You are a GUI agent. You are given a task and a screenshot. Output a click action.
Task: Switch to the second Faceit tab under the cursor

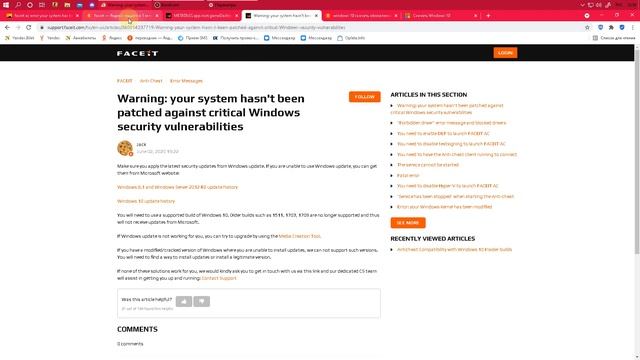pos(122,16)
